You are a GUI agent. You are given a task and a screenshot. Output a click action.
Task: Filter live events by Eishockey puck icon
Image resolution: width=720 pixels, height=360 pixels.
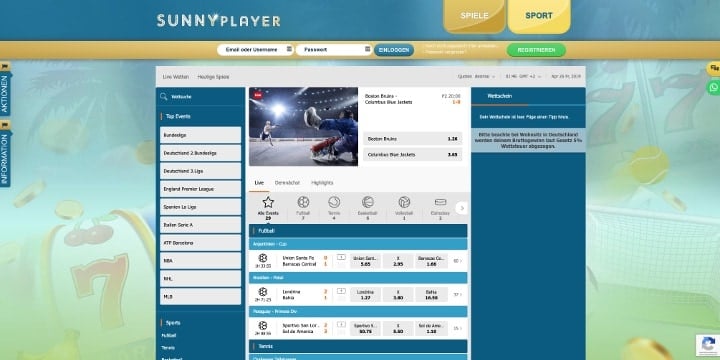(440, 202)
